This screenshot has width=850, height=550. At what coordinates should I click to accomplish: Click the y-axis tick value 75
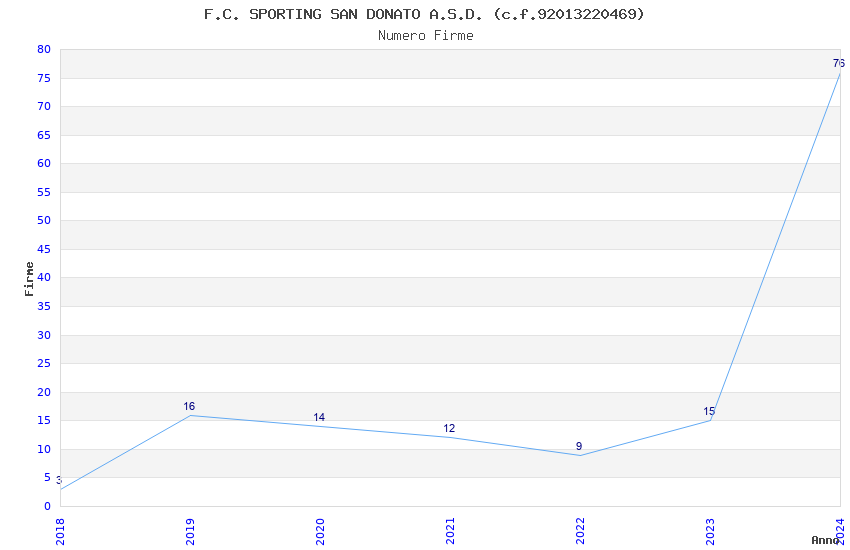pos(44,78)
